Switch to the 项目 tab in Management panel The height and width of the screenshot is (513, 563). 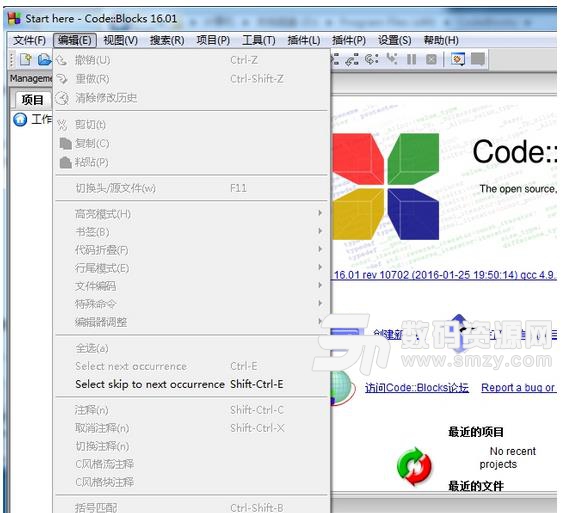[x=32, y=100]
